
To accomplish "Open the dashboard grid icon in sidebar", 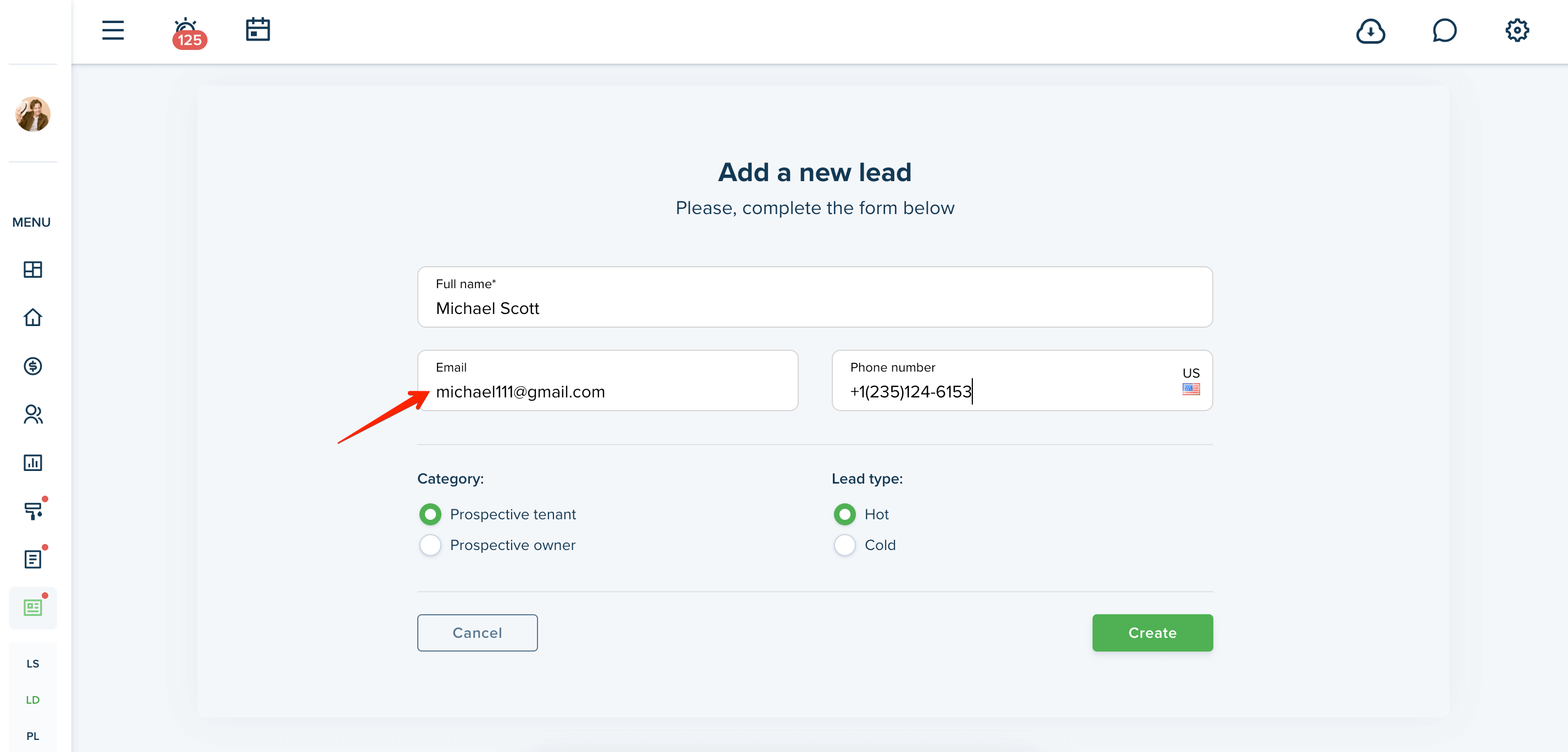I will coord(33,270).
